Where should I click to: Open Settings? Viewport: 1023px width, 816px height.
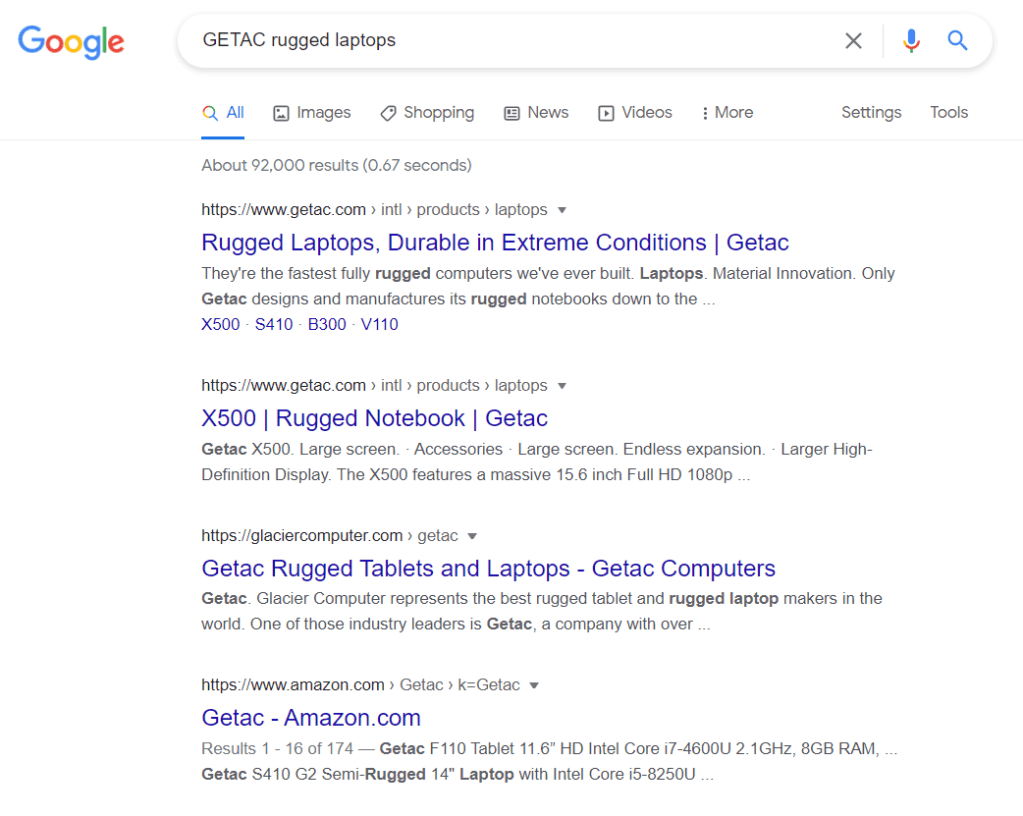tap(871, 113)
